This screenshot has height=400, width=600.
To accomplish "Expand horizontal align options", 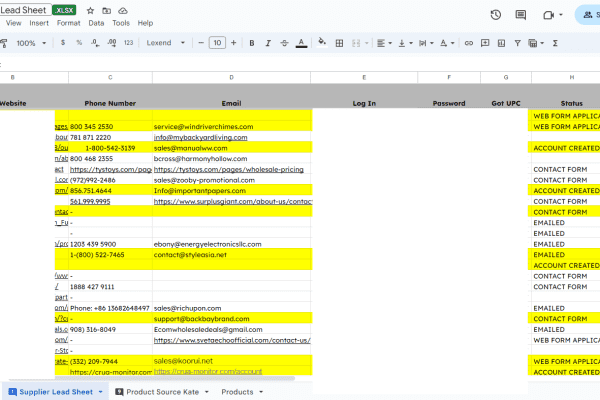I will pos(390,43).
